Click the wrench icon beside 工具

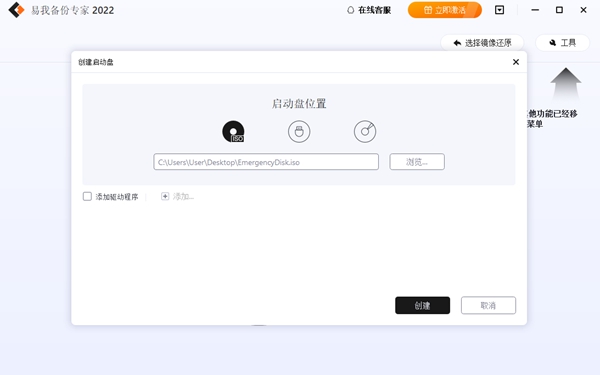coord(553,42)
